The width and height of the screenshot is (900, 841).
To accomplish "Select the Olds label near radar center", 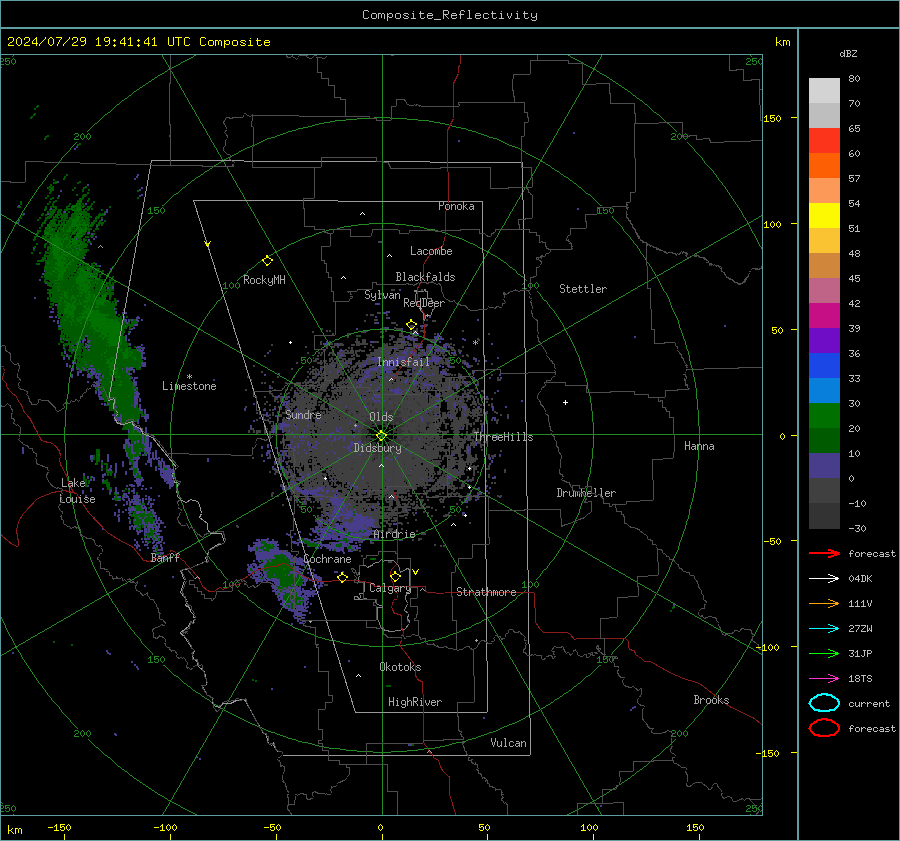I will (x=381, y=417).
